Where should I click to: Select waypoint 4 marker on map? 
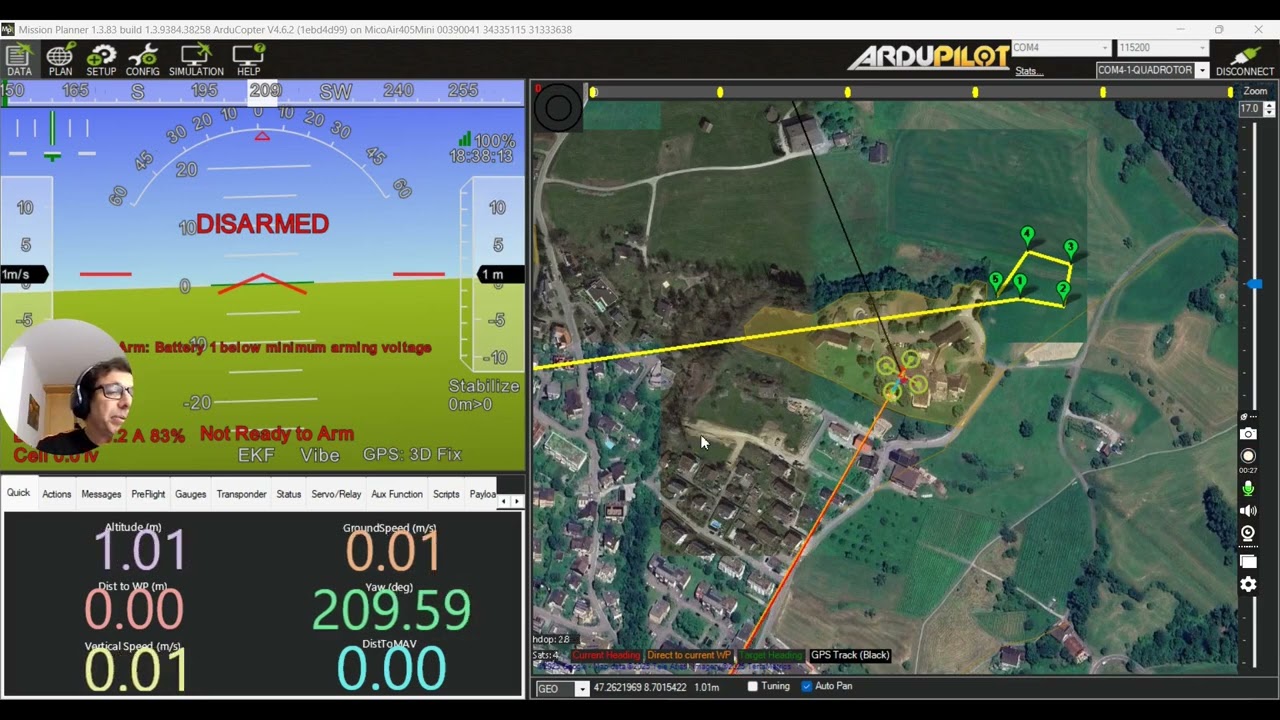1027,235
